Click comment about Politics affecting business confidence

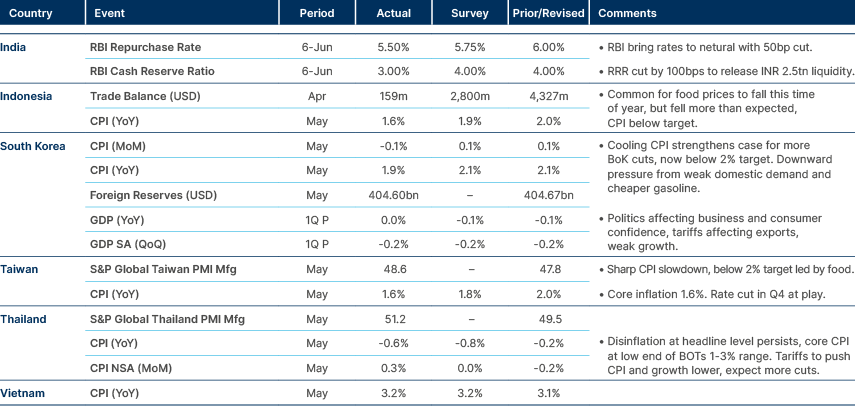click(710, 232)
